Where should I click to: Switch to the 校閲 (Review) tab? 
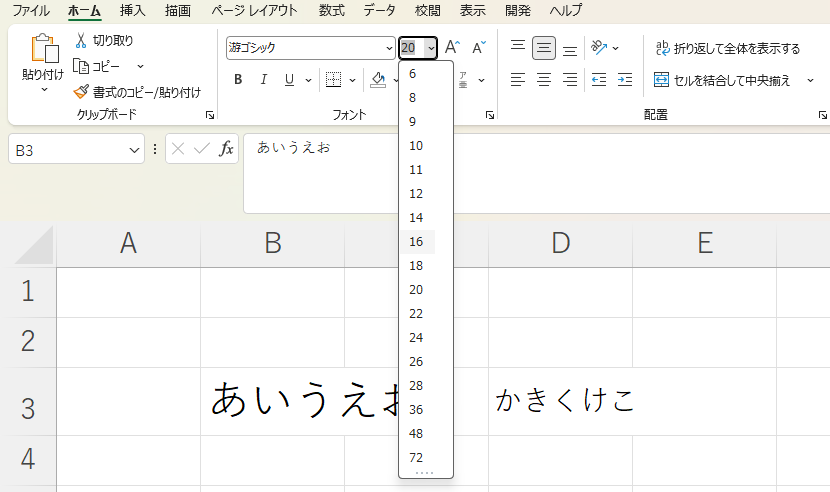click(428, 11)
